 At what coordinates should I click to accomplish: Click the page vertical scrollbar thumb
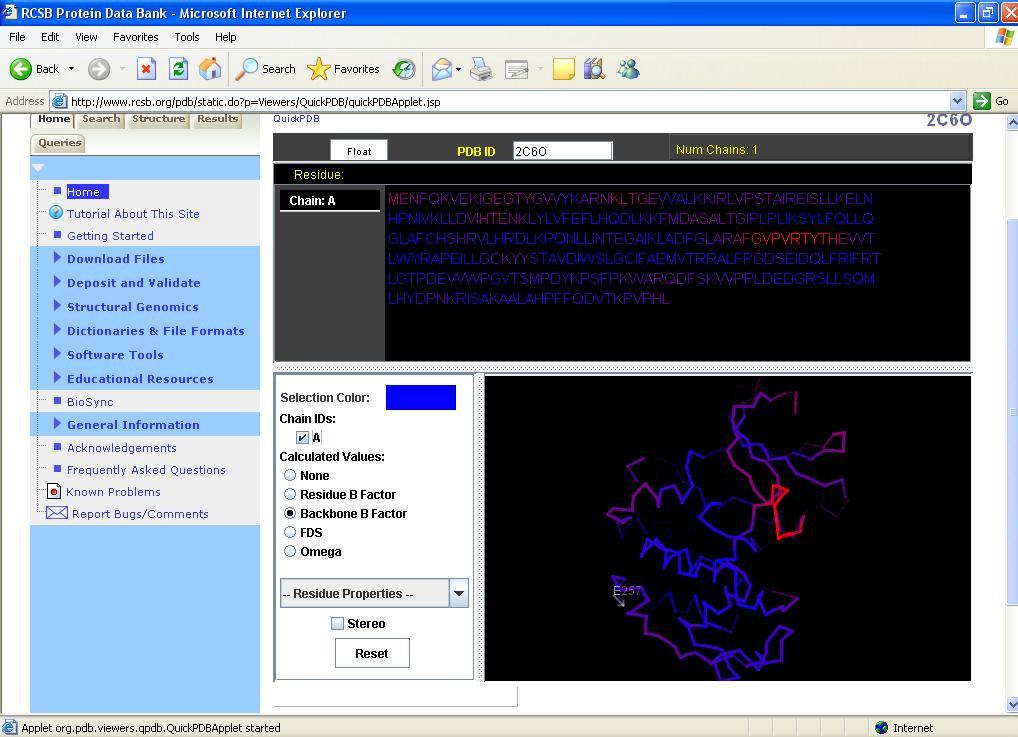pos(1012,412)
